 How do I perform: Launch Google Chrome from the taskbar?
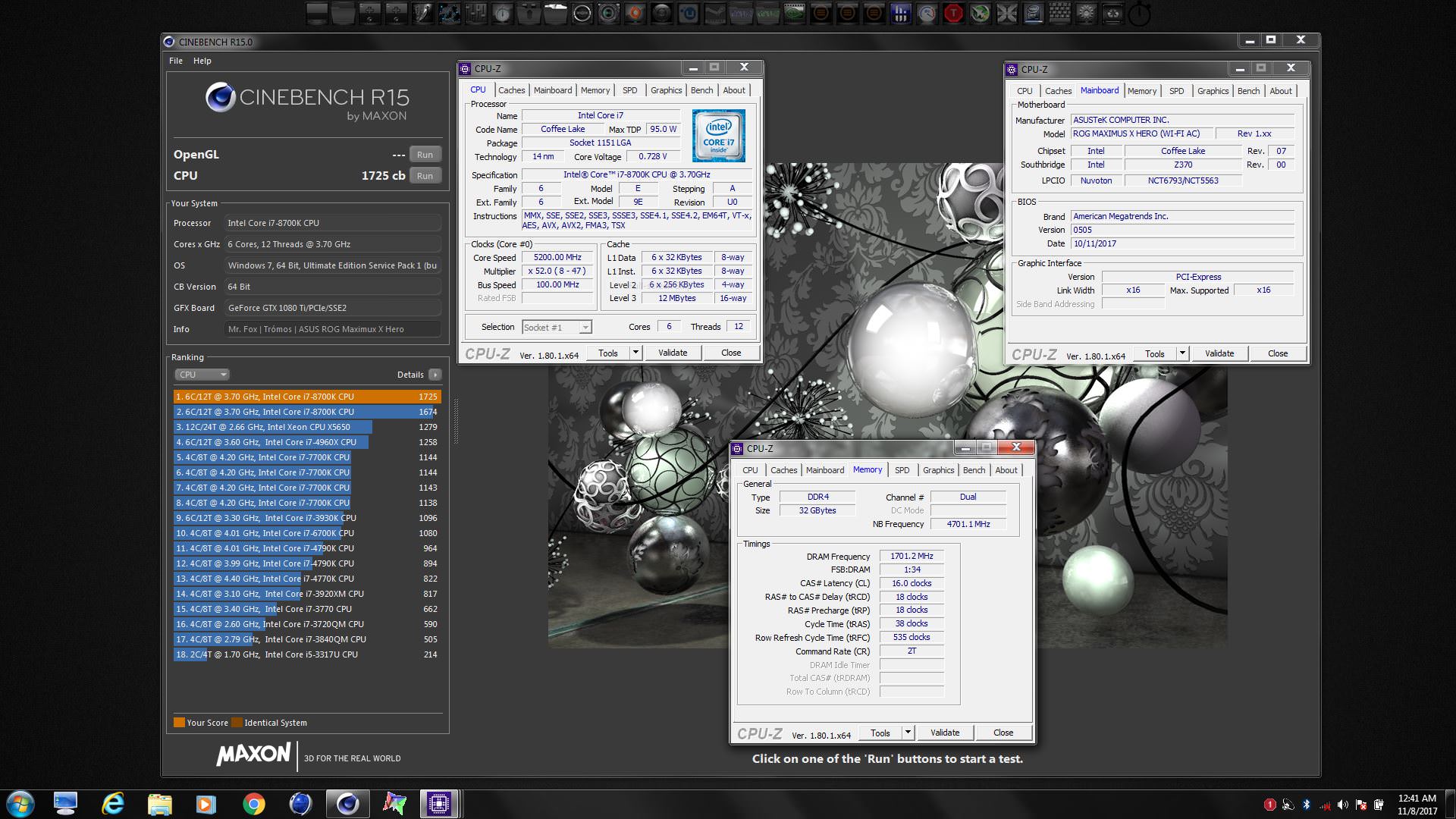pyautogui.click(x=254, y=804)
